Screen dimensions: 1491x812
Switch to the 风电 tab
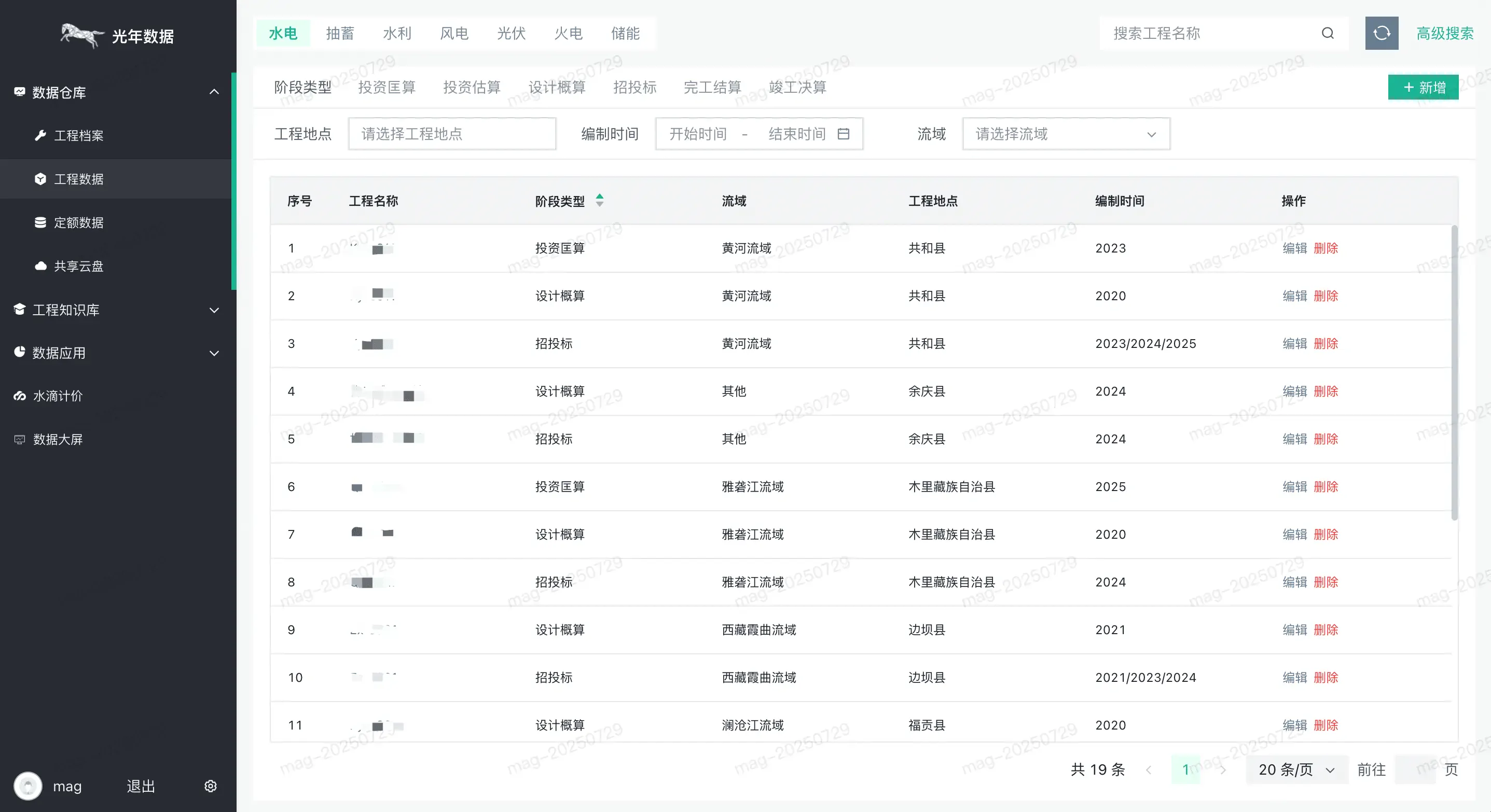(x=454, y=34)
